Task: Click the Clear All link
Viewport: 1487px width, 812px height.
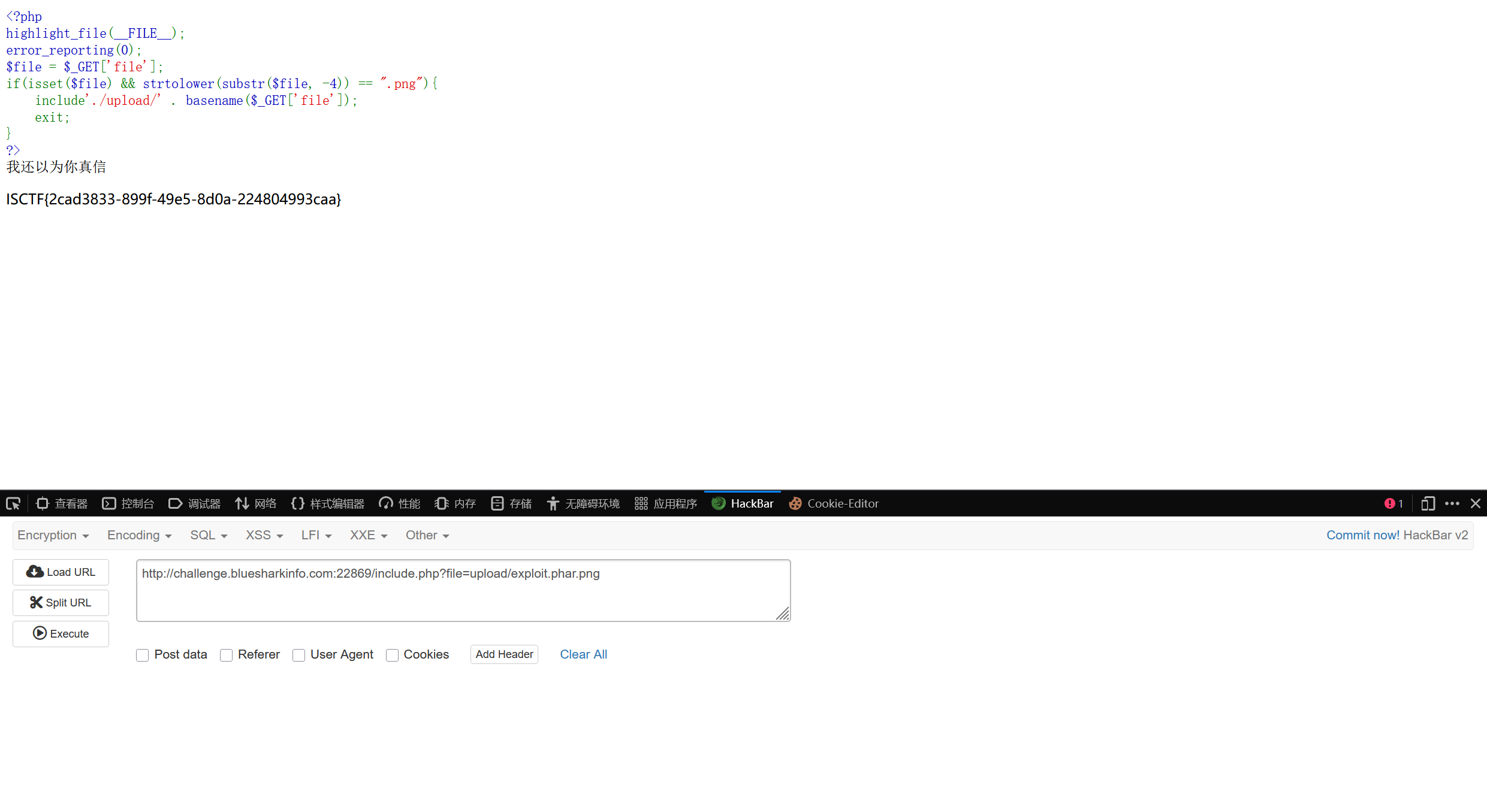Action: click(x=583, y=654)
